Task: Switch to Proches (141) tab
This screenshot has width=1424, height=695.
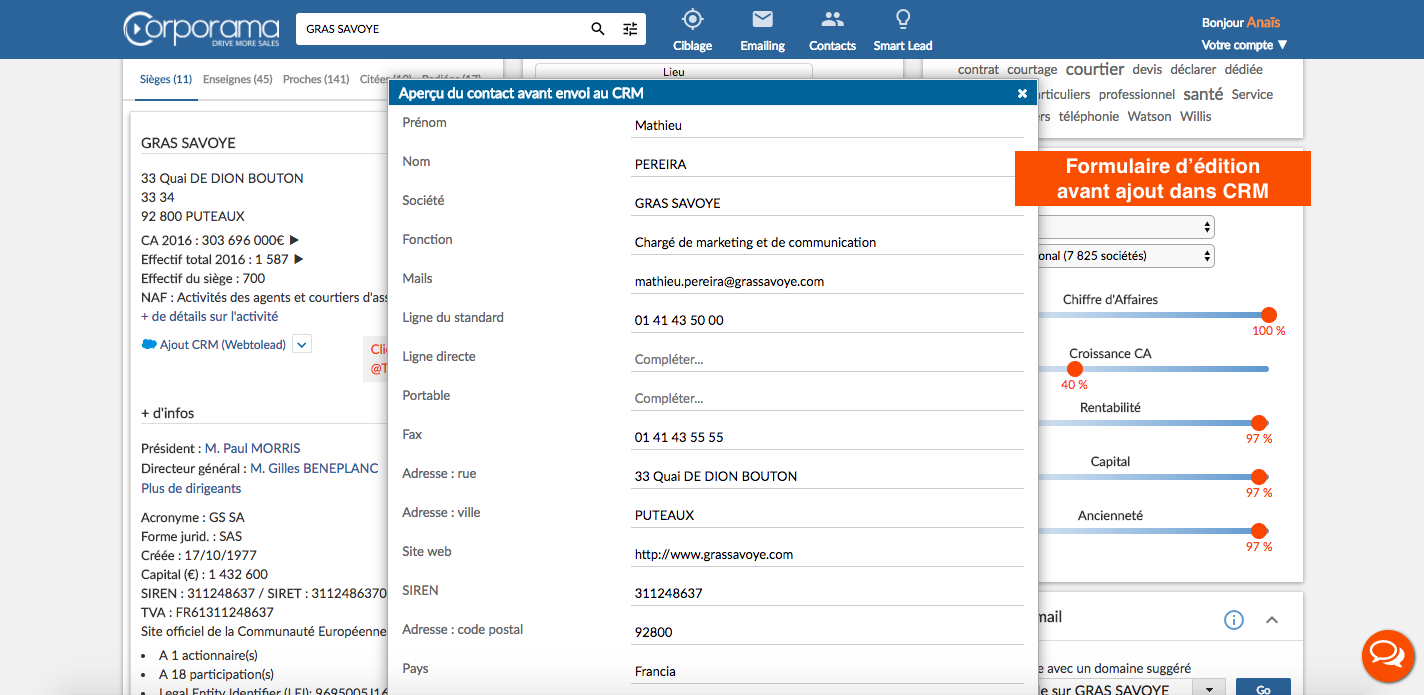Action: point(316,79)
